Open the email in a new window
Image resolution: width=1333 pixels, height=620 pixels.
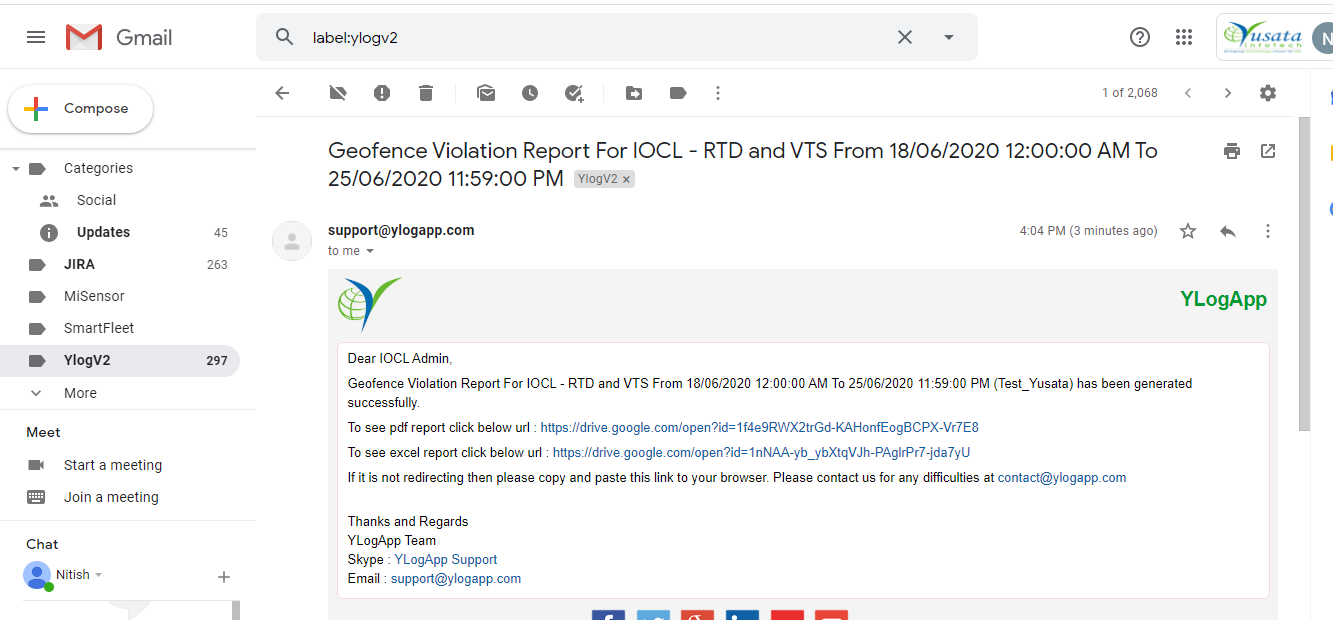tap(1268, 151)
